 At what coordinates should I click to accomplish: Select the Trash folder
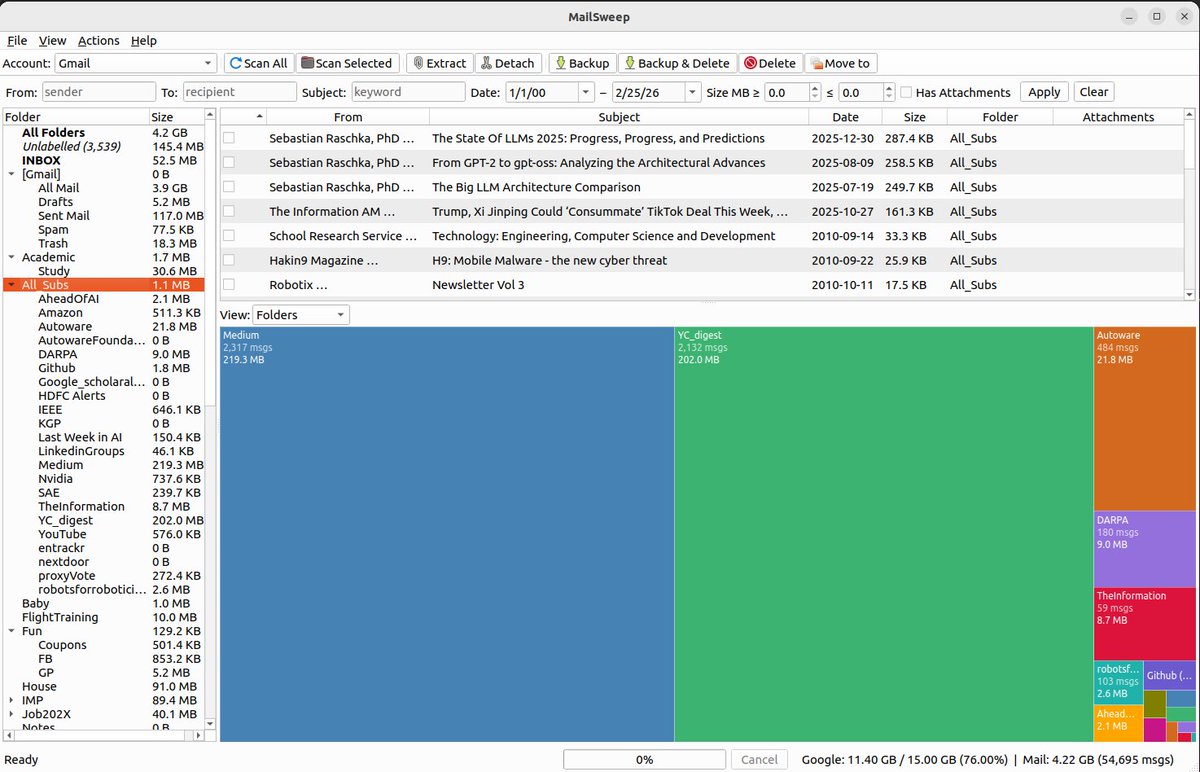pos(53,243)
